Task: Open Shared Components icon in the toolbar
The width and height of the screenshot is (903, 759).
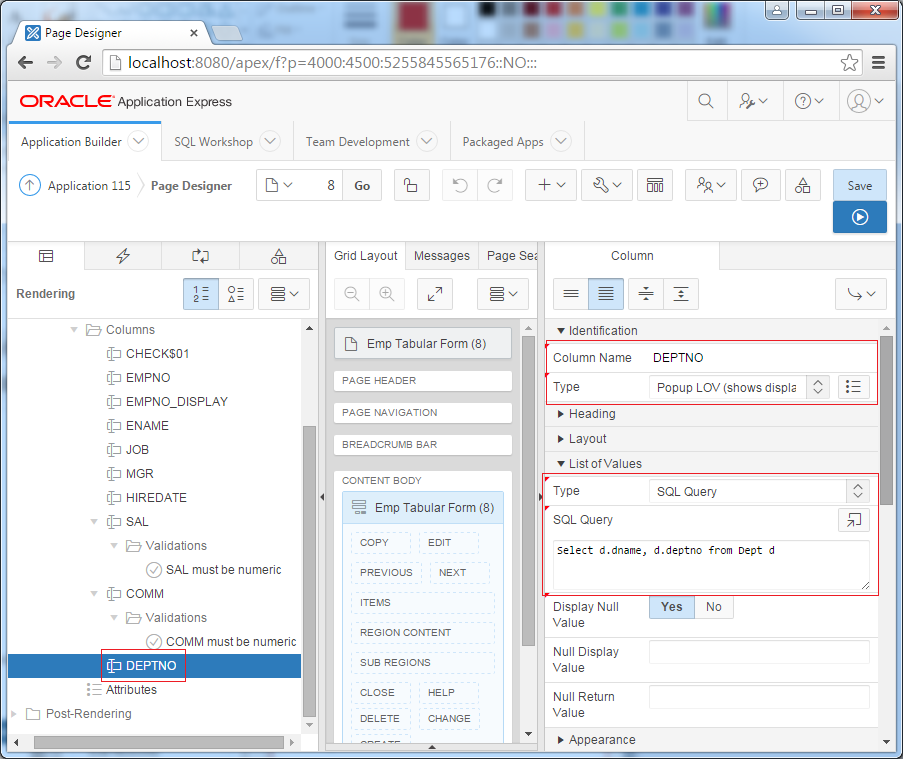Action: pos(802,185)
